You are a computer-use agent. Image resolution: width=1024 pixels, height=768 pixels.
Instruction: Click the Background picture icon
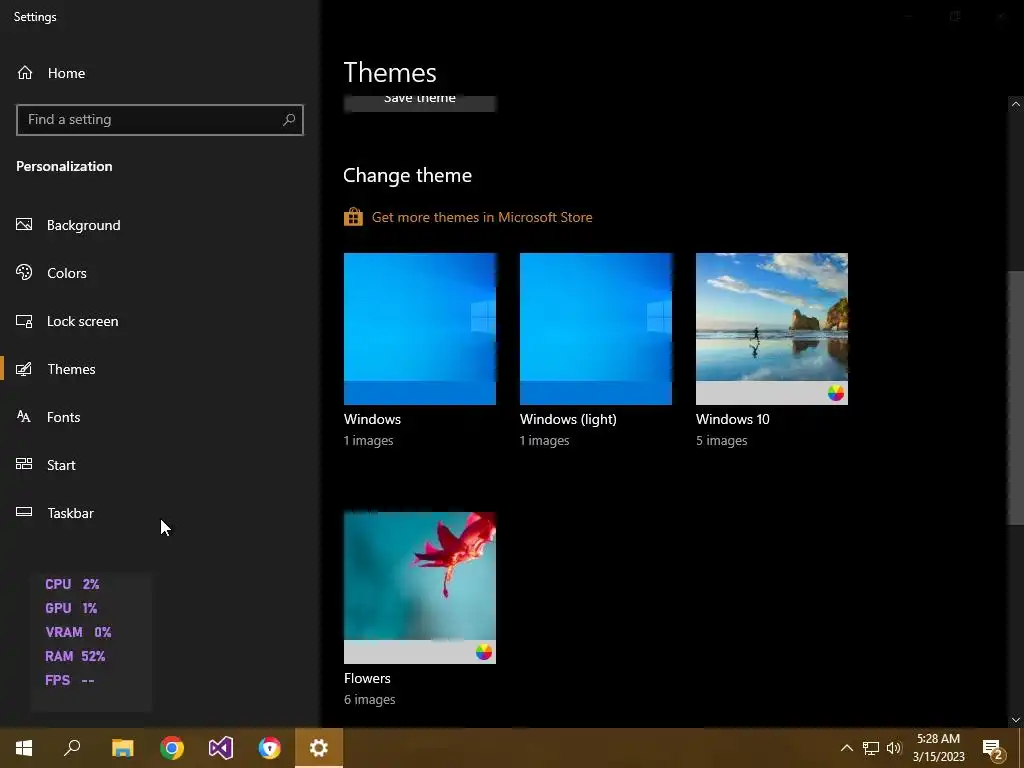tap(24, 225)
